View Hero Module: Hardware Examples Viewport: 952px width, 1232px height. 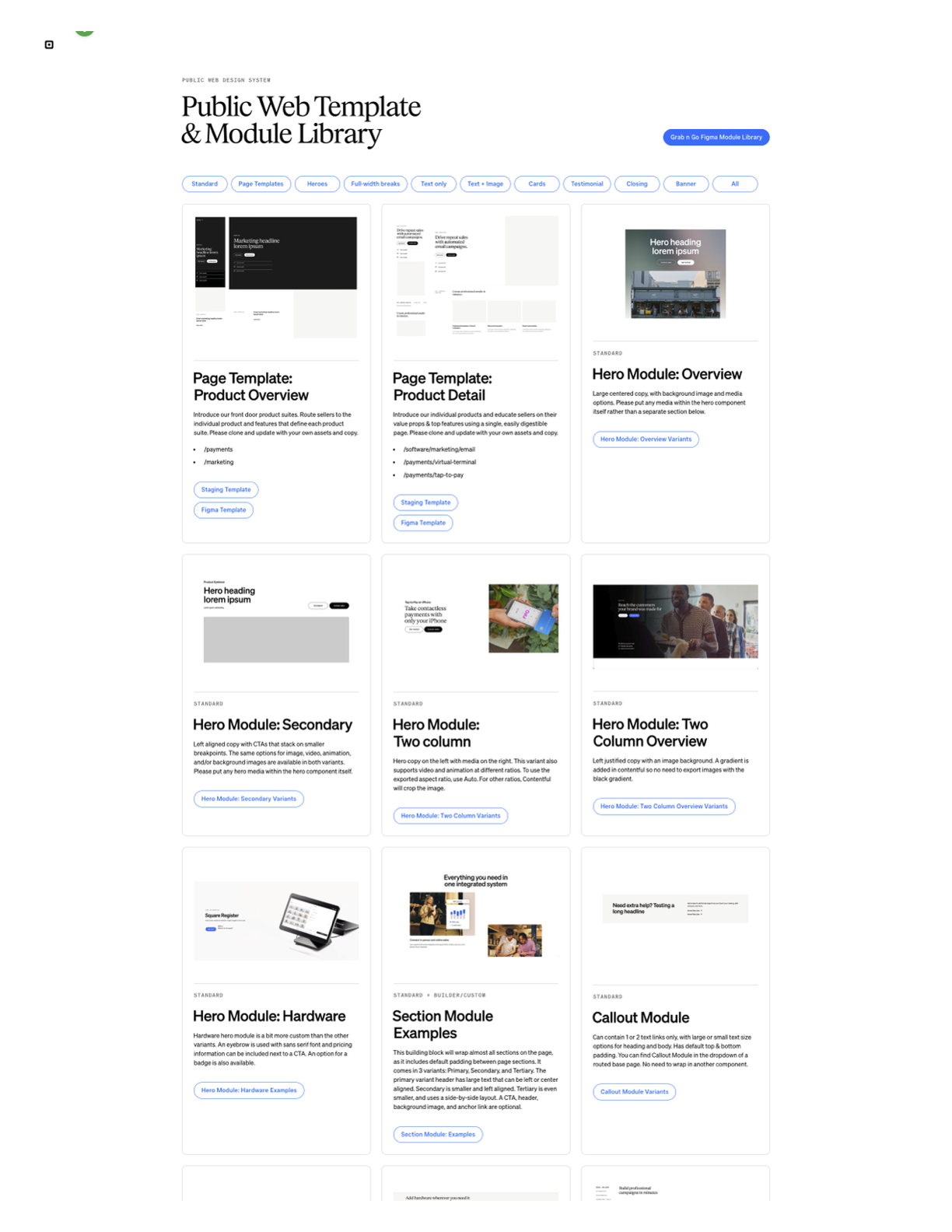pyautogui.click(x=249, y=1090)
